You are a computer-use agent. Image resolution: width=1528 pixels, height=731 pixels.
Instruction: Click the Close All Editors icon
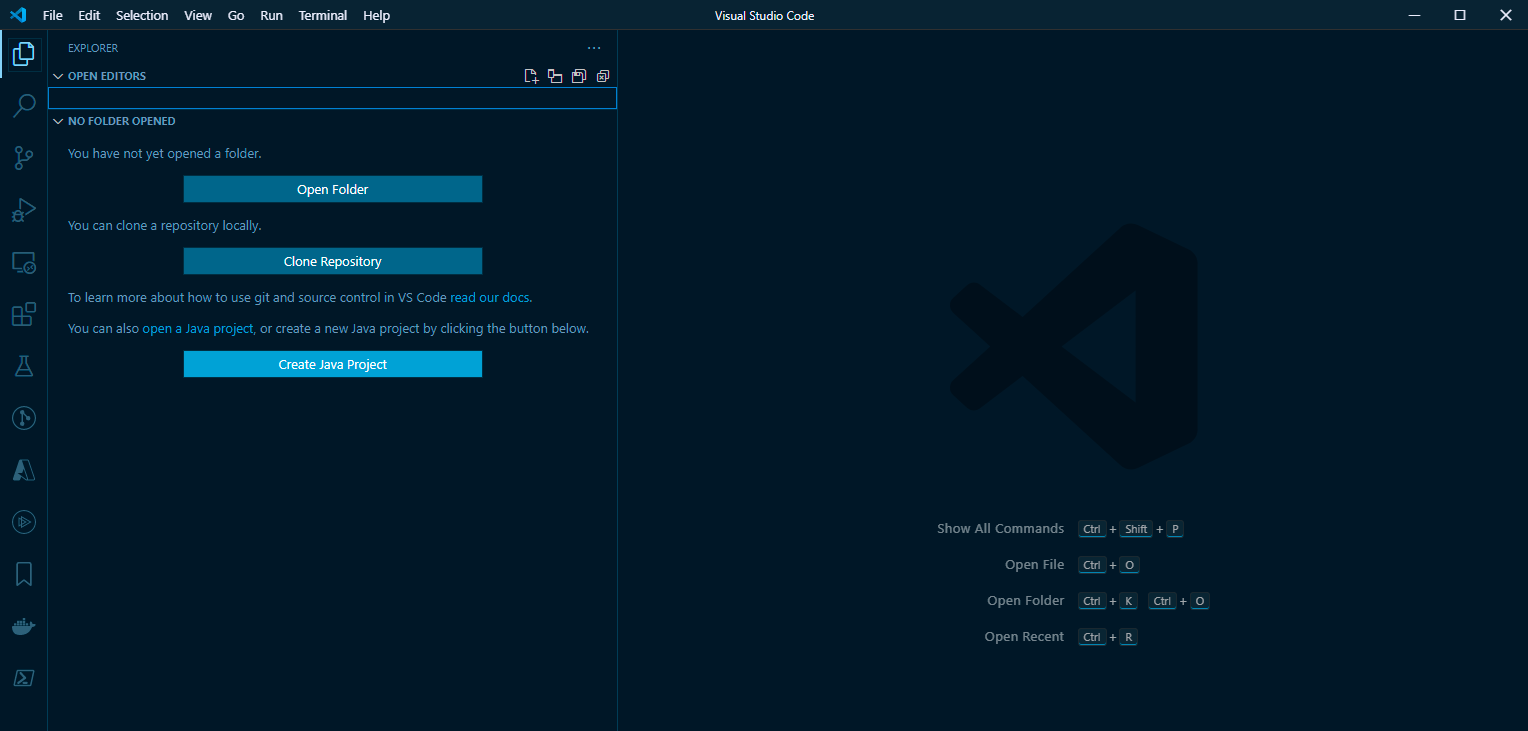[603, 75]
